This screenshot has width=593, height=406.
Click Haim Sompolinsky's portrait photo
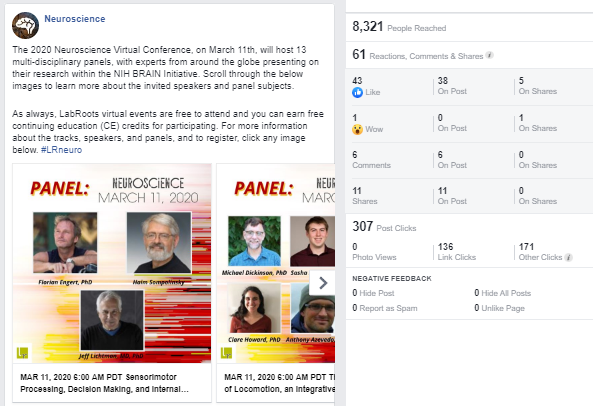click(x=159, y=243)
